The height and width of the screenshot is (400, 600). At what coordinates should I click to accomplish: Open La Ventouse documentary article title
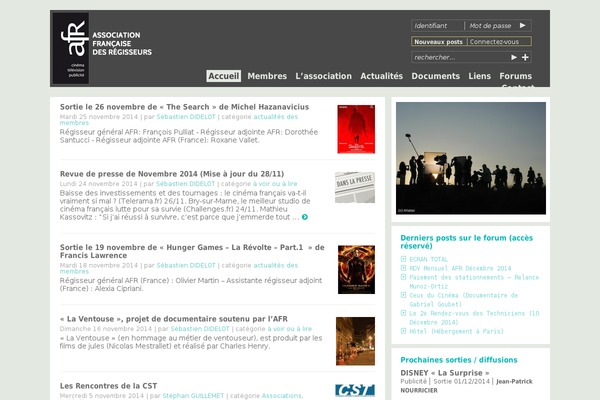(x=174, y=319)
